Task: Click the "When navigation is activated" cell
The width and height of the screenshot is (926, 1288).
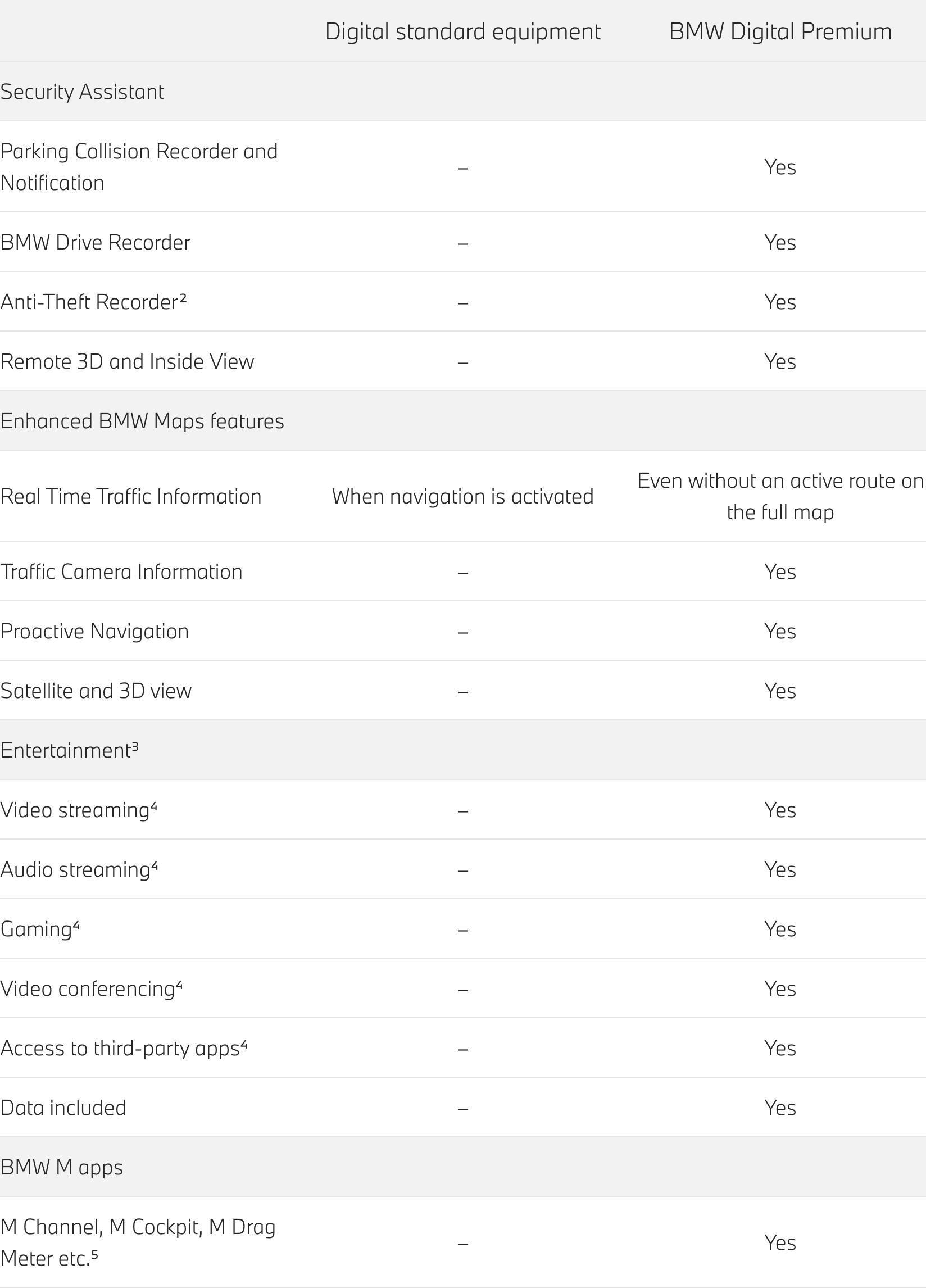Action: click(x=462, y=496)
